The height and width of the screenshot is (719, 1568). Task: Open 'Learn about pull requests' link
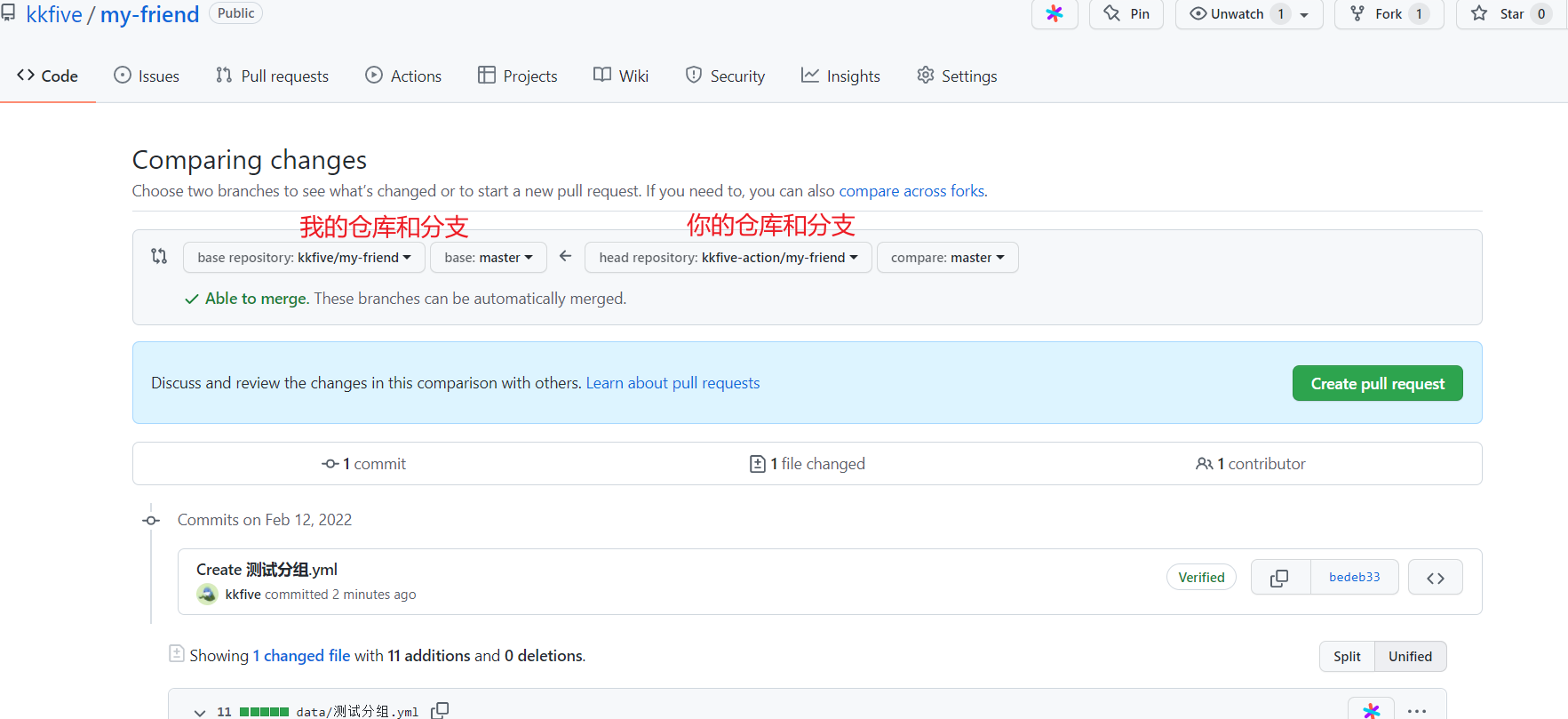[x=673, y=383]
